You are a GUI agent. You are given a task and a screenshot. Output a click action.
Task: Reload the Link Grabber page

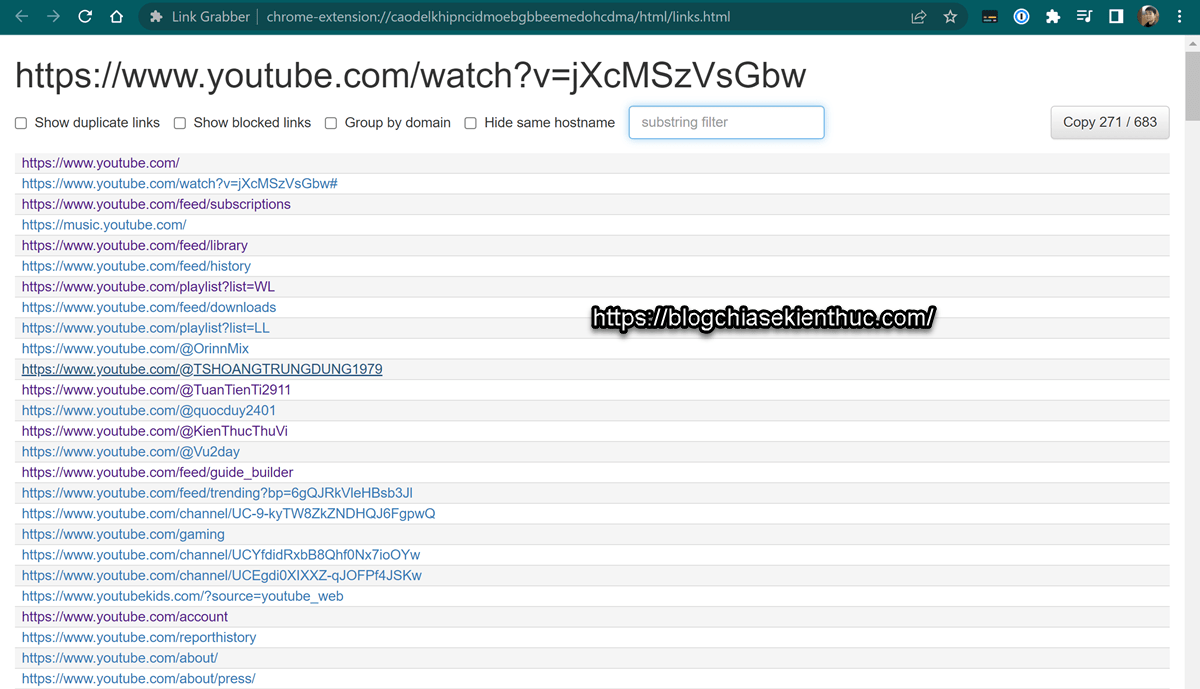click(x=85, y=17)
